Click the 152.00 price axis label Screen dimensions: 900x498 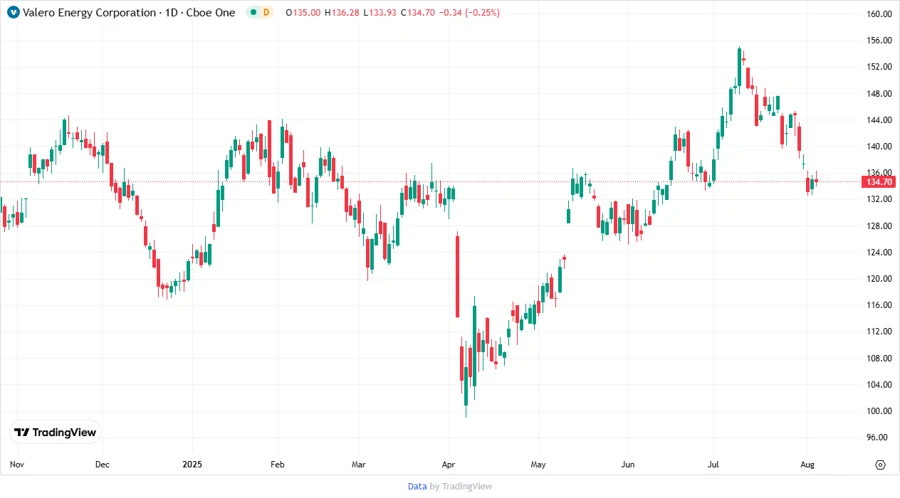(x=879, y=67)
